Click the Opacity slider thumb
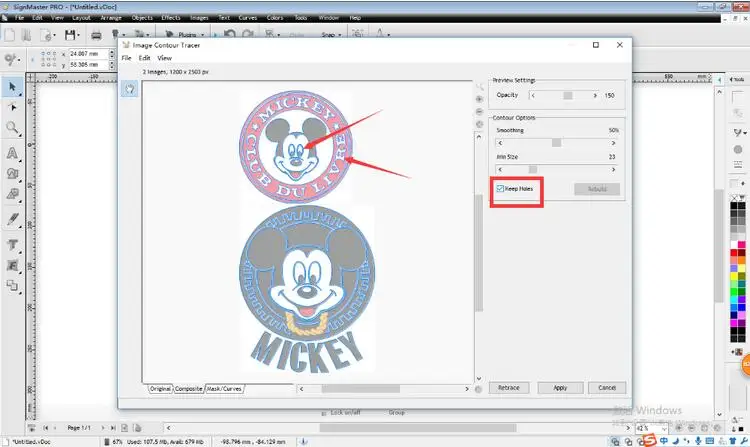The width and height of the screenshot is (750, 447). point(568,96)
